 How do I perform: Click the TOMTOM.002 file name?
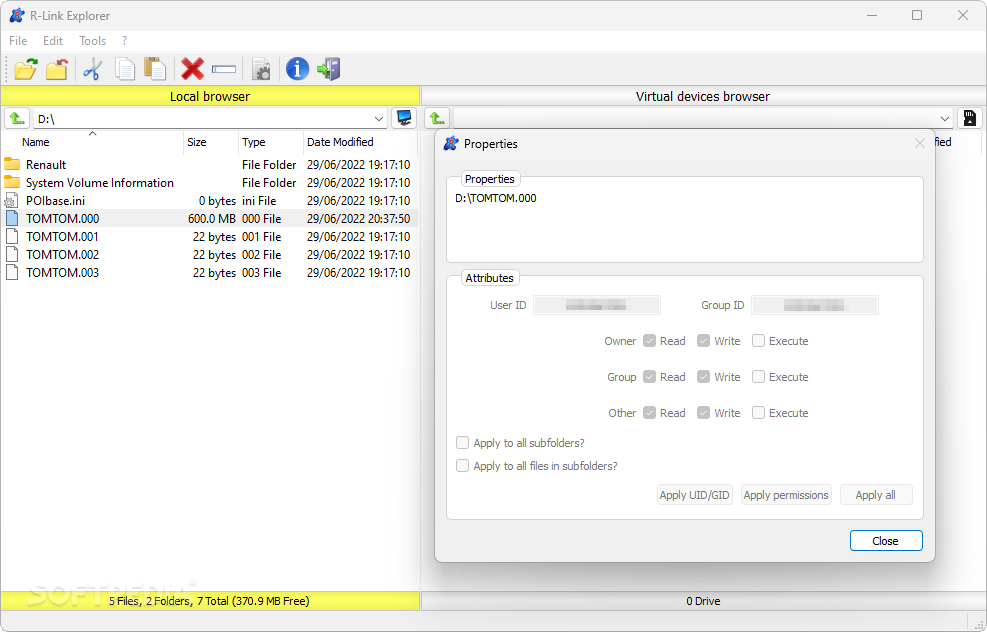[62, 254]
